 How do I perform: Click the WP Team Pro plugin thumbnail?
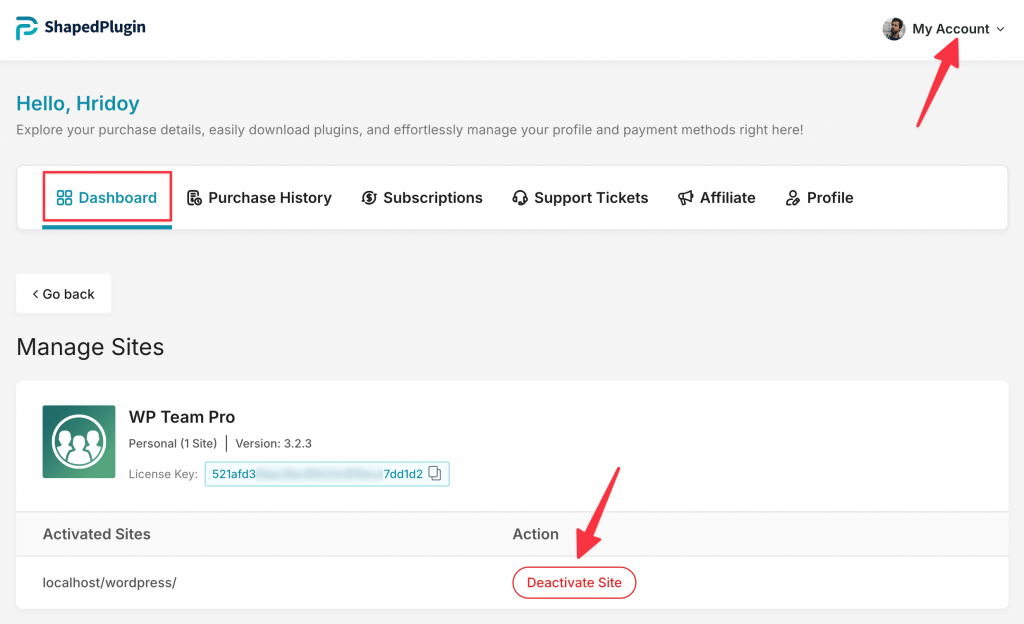pos(79,442)
